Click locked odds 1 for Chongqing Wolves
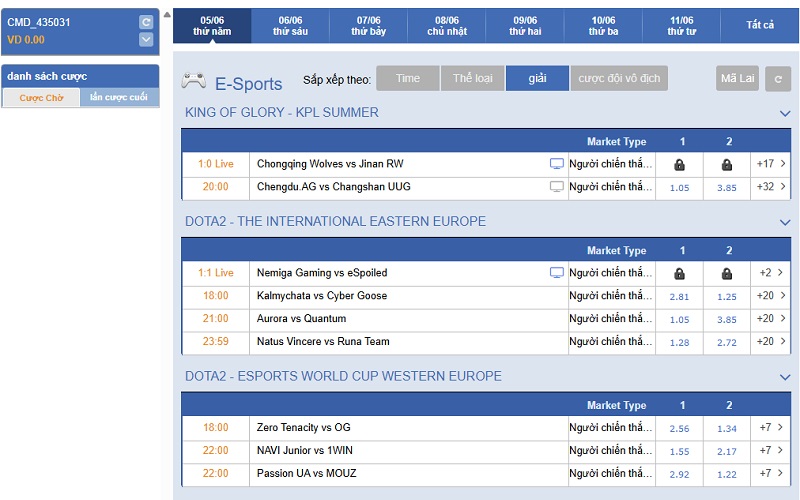This screenshot has width=800, height=500. click(679, 164)
